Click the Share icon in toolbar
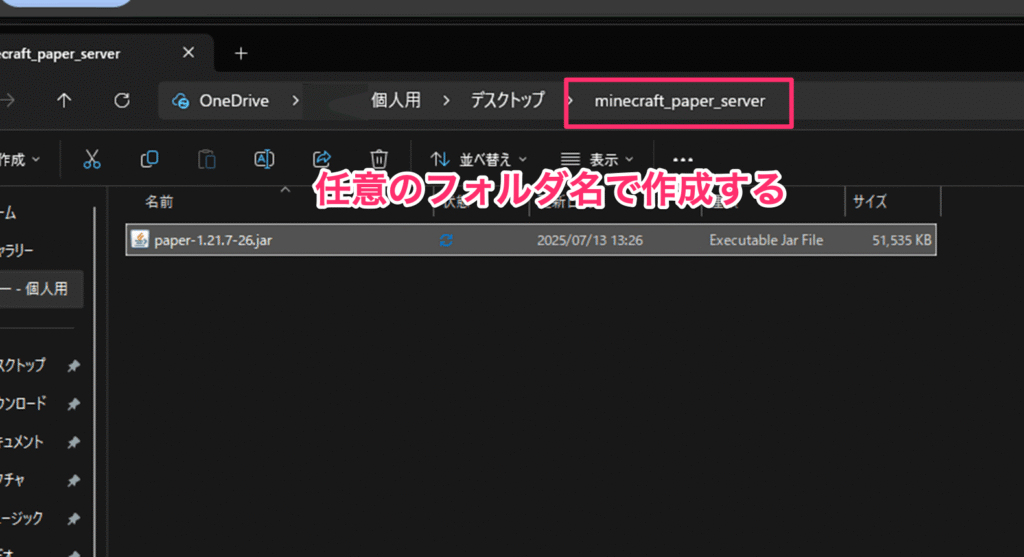Image resolution: width=1024 pixels, height=557 pixels. click(x=322, y=159)
